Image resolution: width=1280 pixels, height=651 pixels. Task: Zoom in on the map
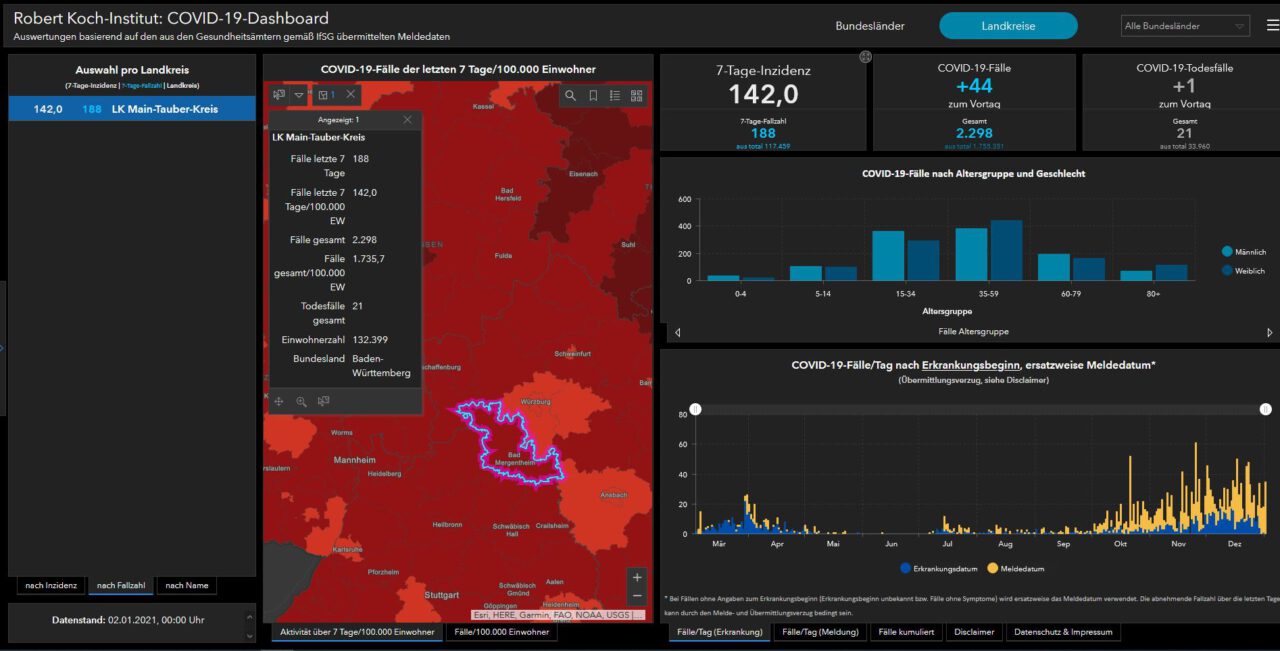click(x=637, y=577)
